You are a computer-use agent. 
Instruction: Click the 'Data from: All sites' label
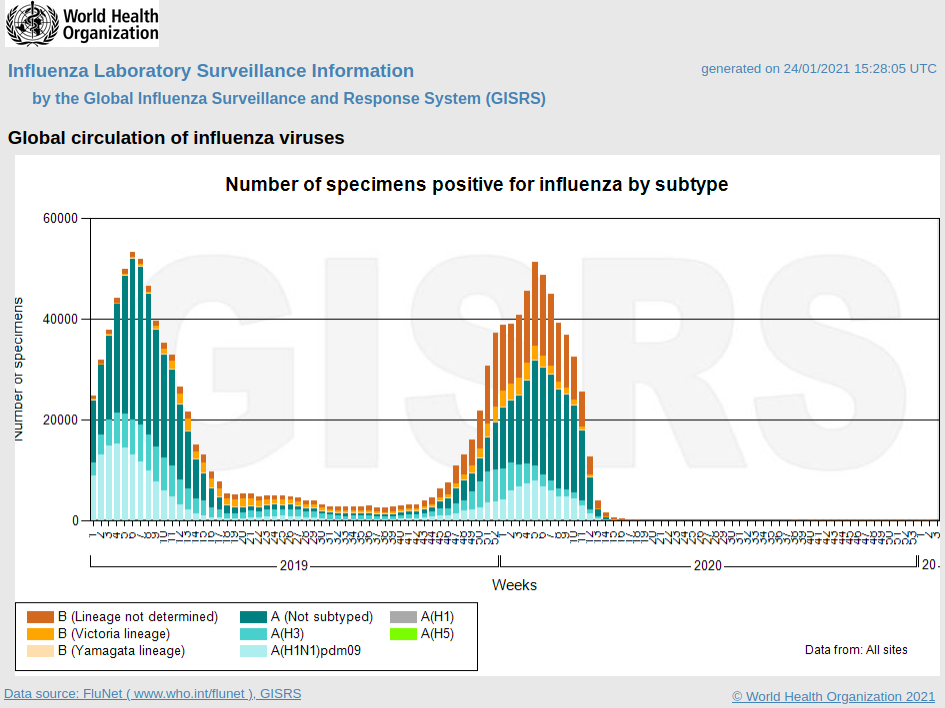856,650
